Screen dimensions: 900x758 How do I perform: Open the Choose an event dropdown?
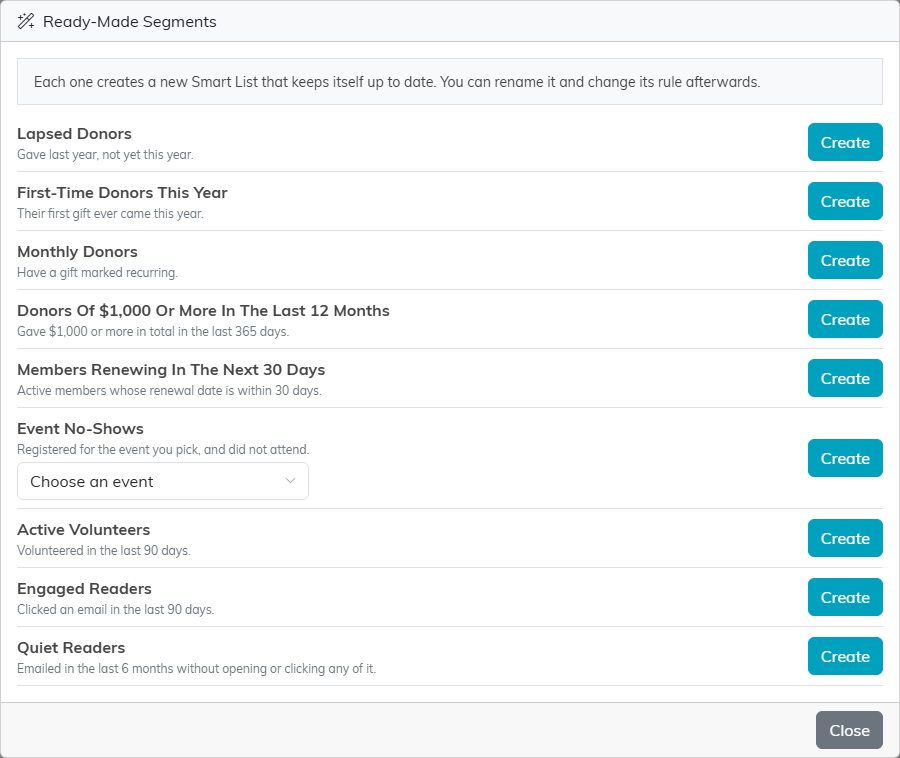coord(163,481)
